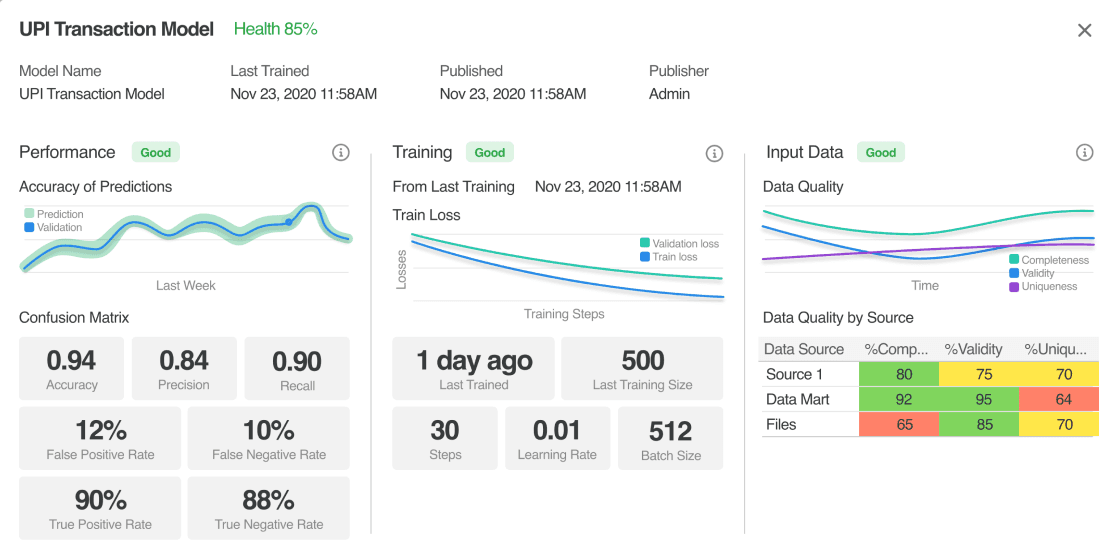This screenshot has width=1112, height=552.
Task: Click the Validation legend marker
Action: pyautogui.click(x=29, y=228)
